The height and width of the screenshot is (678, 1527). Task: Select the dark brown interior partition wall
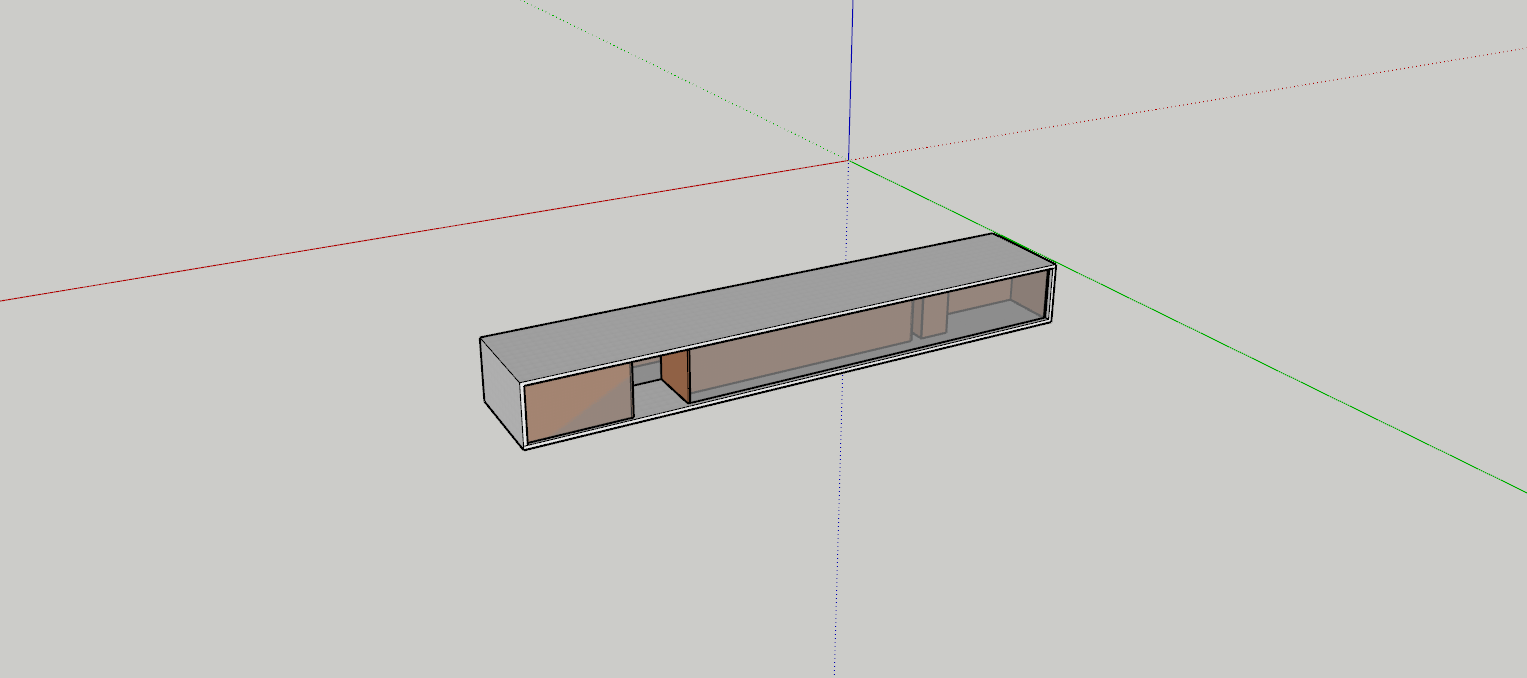pos(676,375)
